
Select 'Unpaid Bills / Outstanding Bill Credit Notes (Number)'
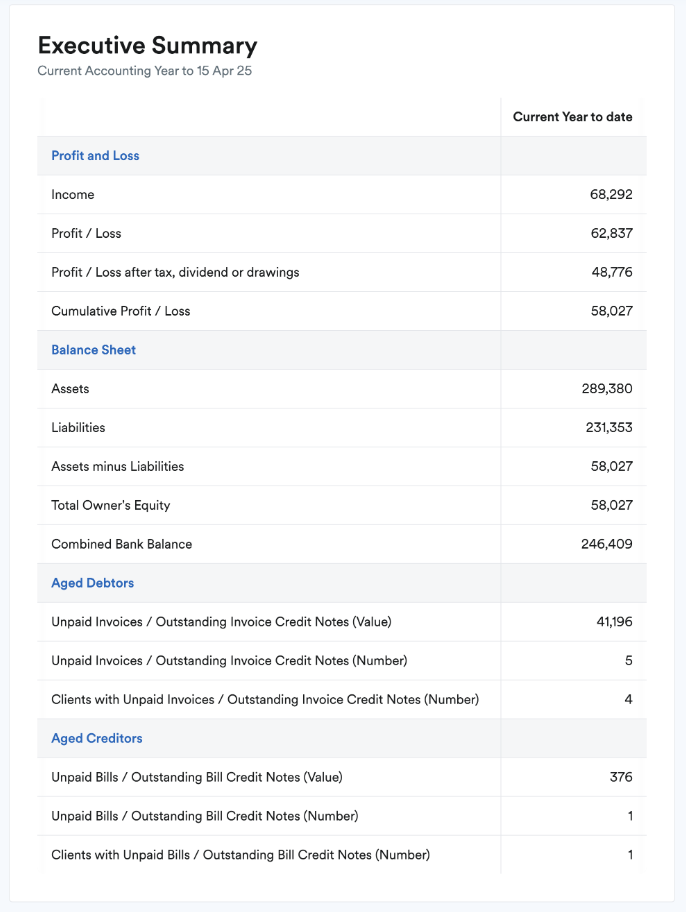pyautogui.click(x=205, y=817)
